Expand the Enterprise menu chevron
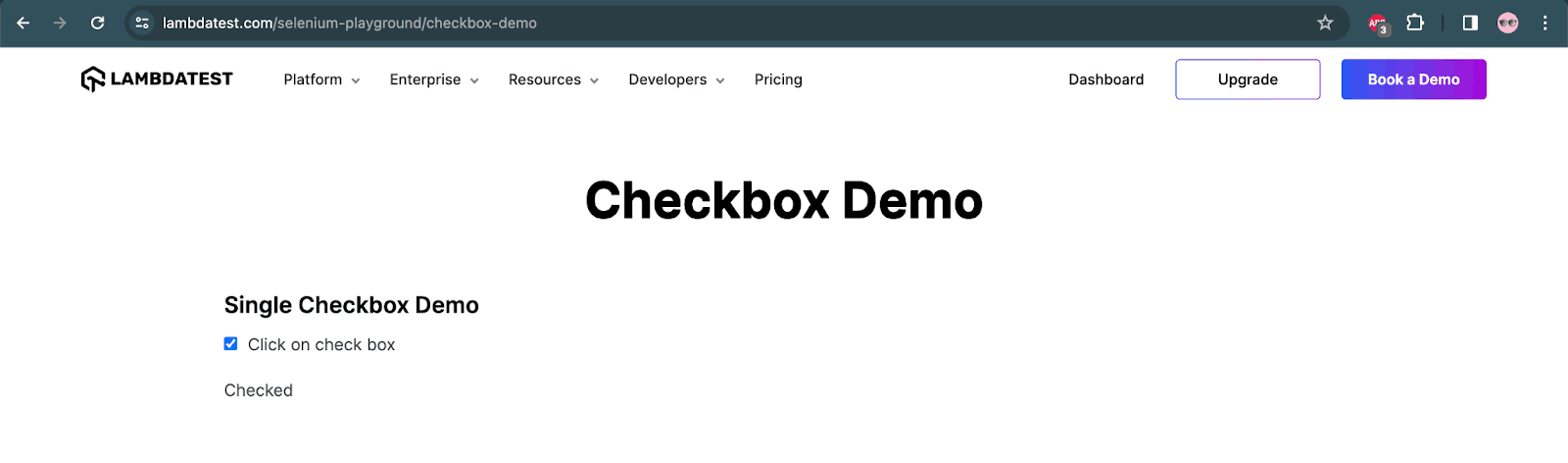 point(474,80)
